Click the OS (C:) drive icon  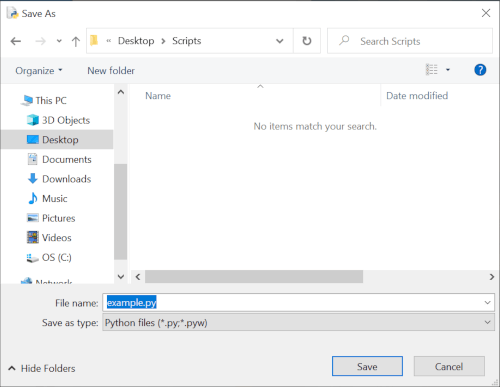click(x=32, y=258)
